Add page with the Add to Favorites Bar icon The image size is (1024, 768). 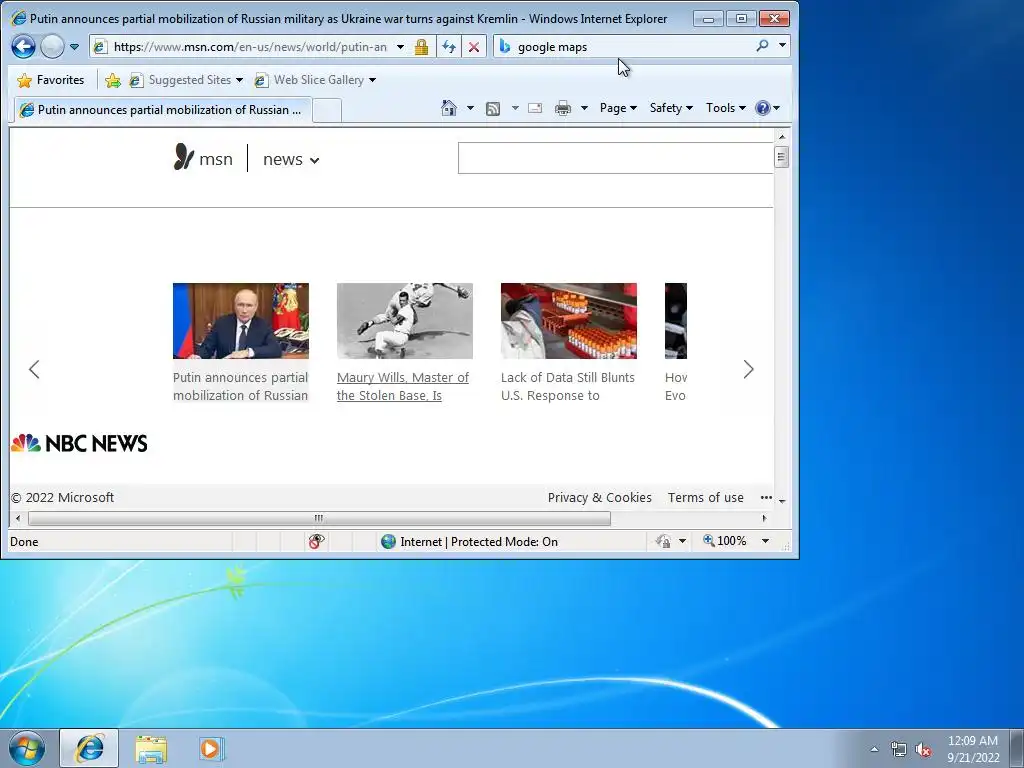(112, 80)
